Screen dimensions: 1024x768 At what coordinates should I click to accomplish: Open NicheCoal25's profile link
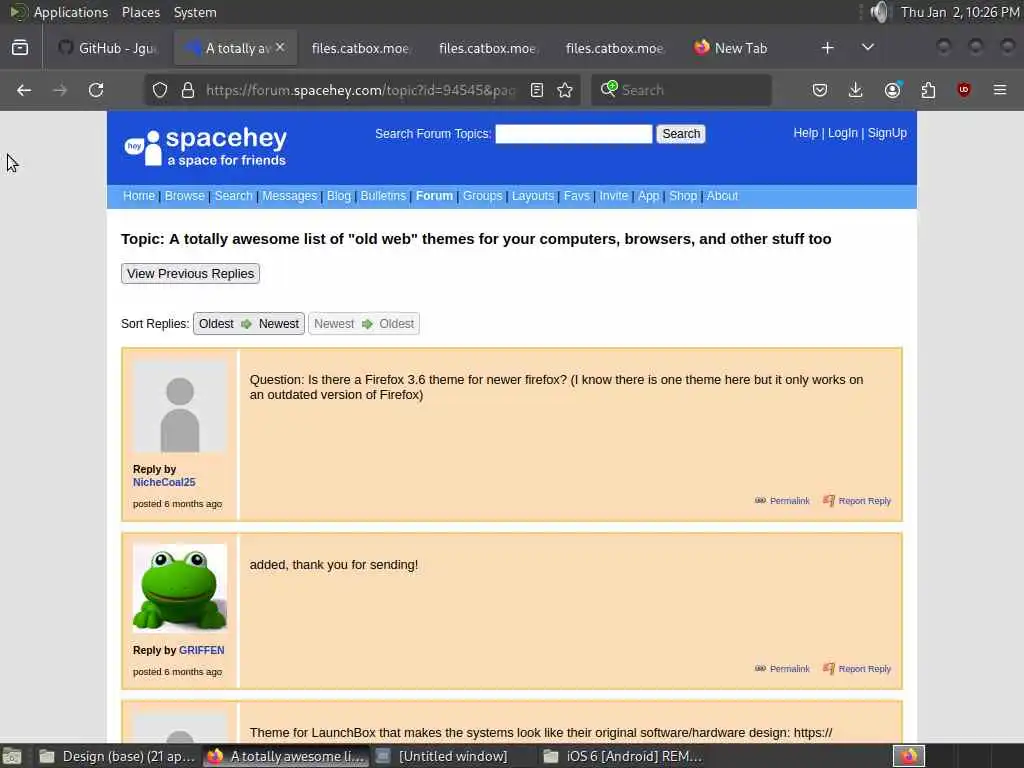tap(164, 483)
